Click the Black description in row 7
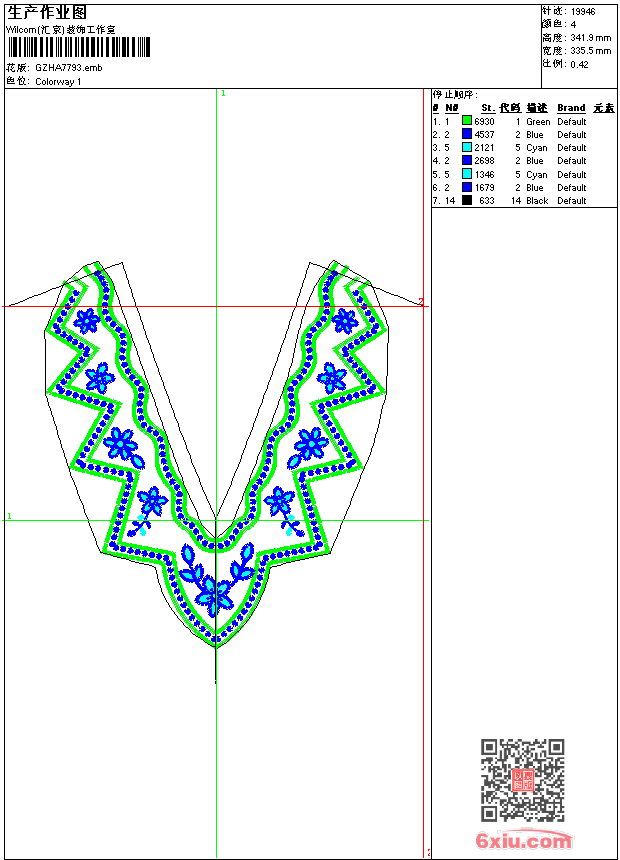The width and height of the screenshot is (620, 860). coord(537,201)
